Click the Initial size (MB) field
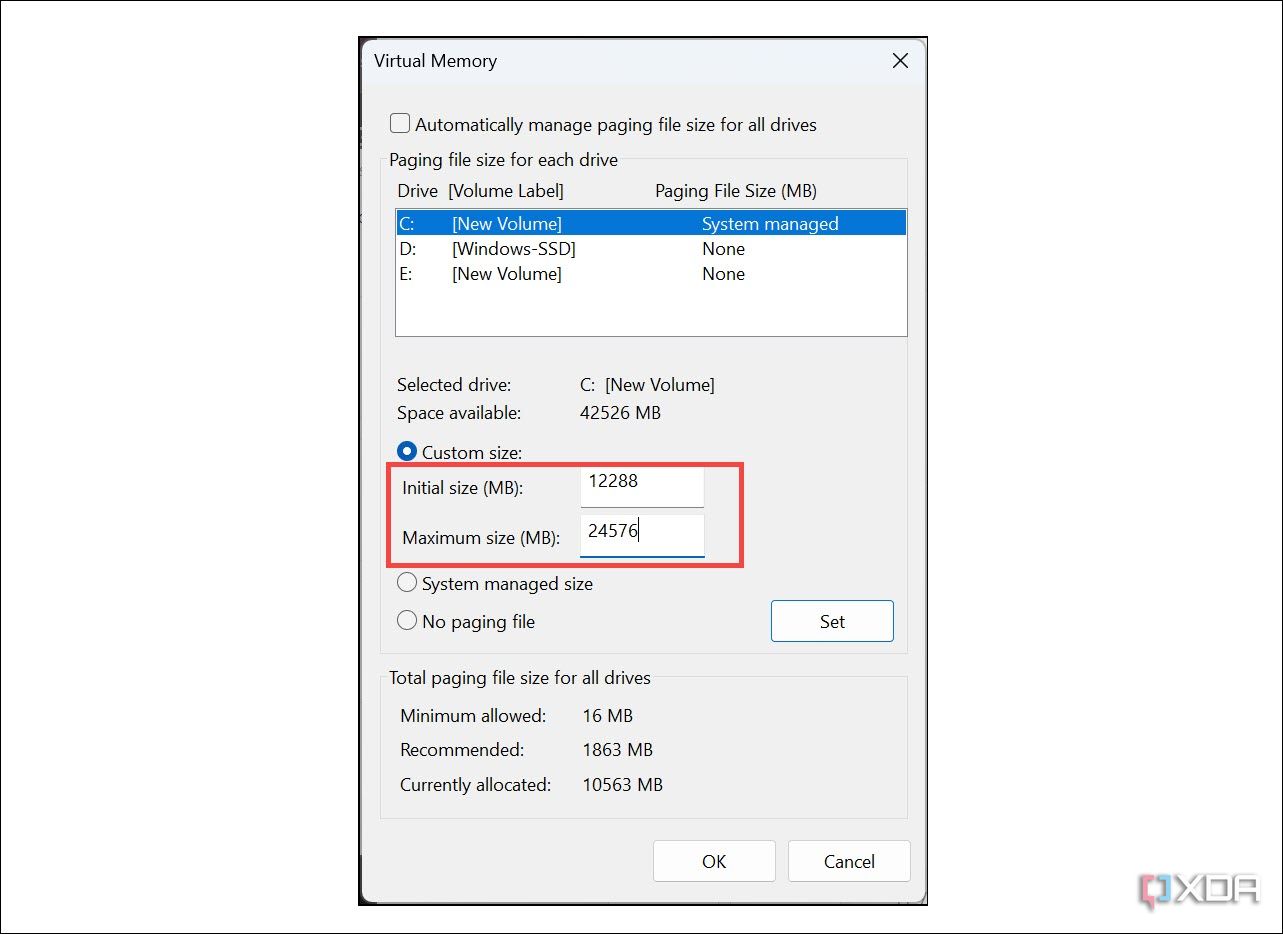1283x934 pixels. [x=642, y=487]
